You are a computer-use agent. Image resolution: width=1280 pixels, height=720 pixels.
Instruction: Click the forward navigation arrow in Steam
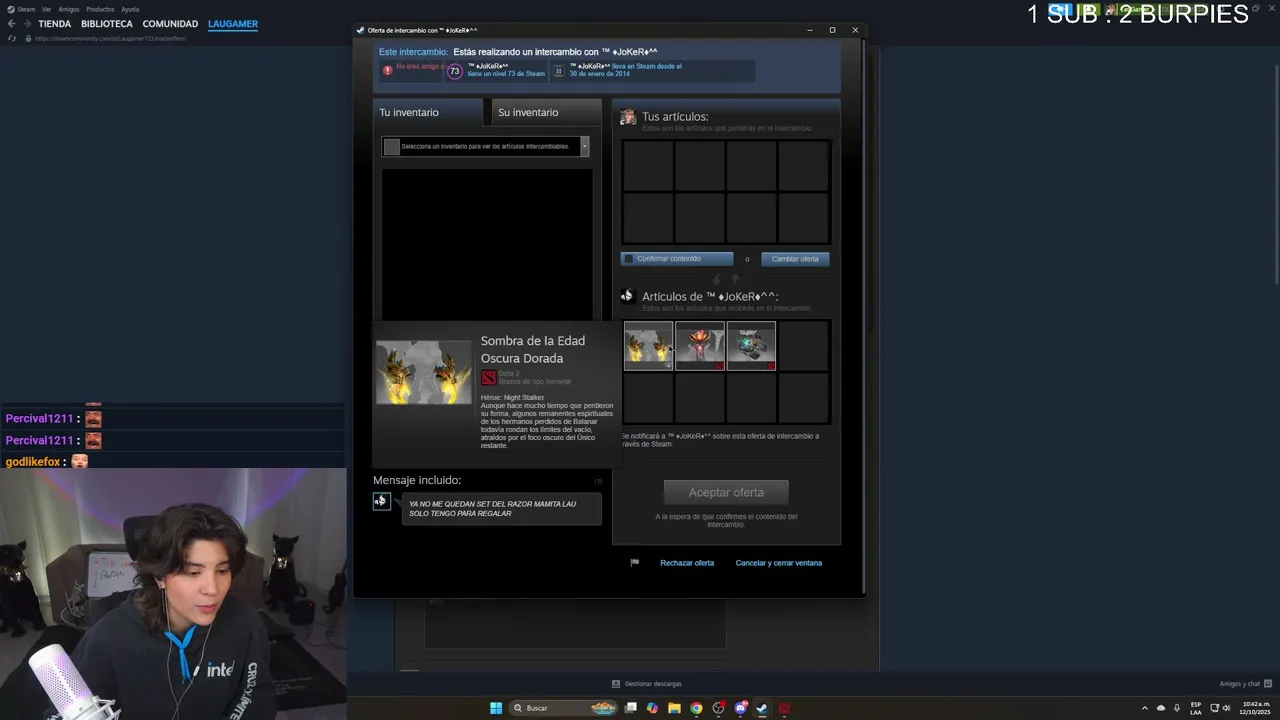[x=27, y=24]
